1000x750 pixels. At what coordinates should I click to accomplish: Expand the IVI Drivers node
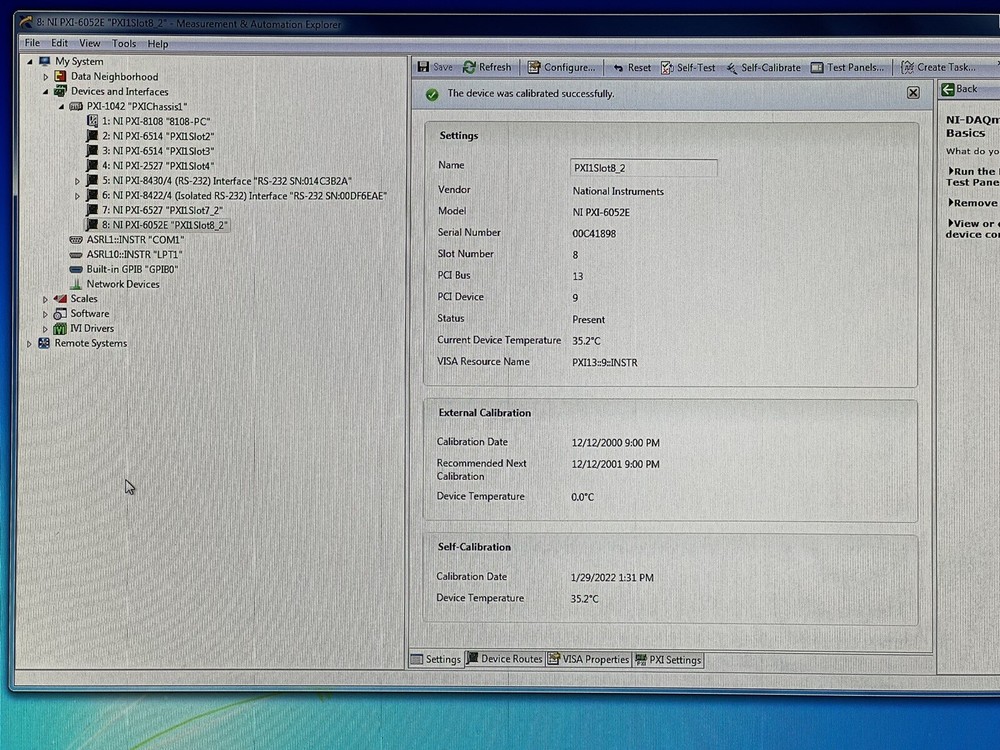(x=45, y=329)
